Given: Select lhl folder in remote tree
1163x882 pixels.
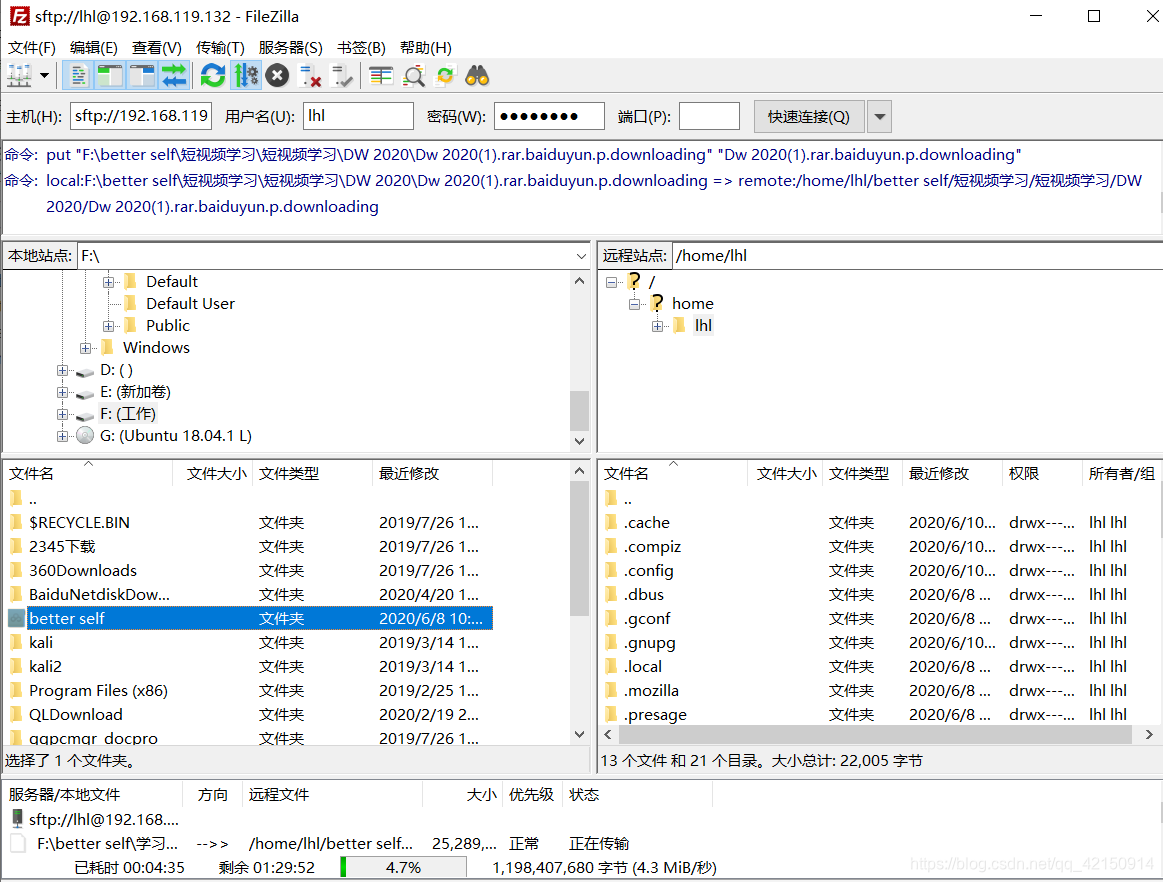Looking at the screenshot, I should coord(703,326).
